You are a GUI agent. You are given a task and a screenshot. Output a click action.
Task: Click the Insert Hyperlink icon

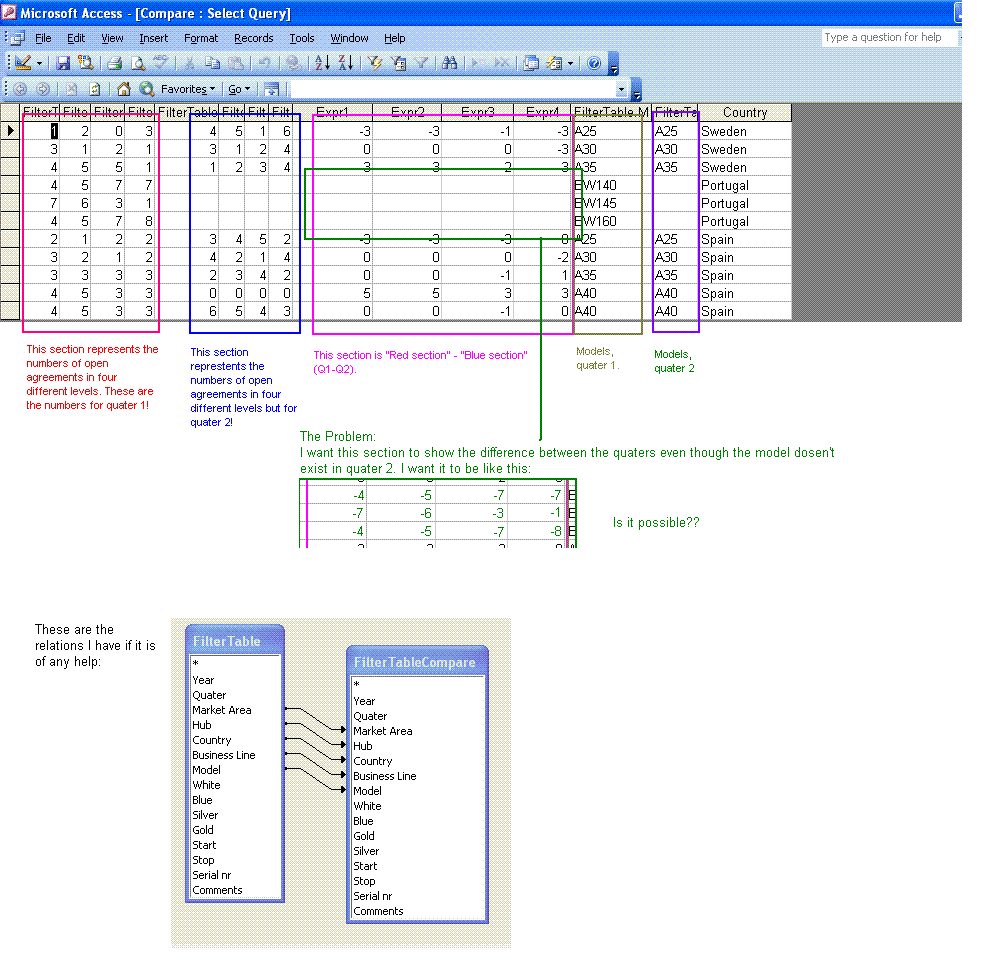point(293,63)
